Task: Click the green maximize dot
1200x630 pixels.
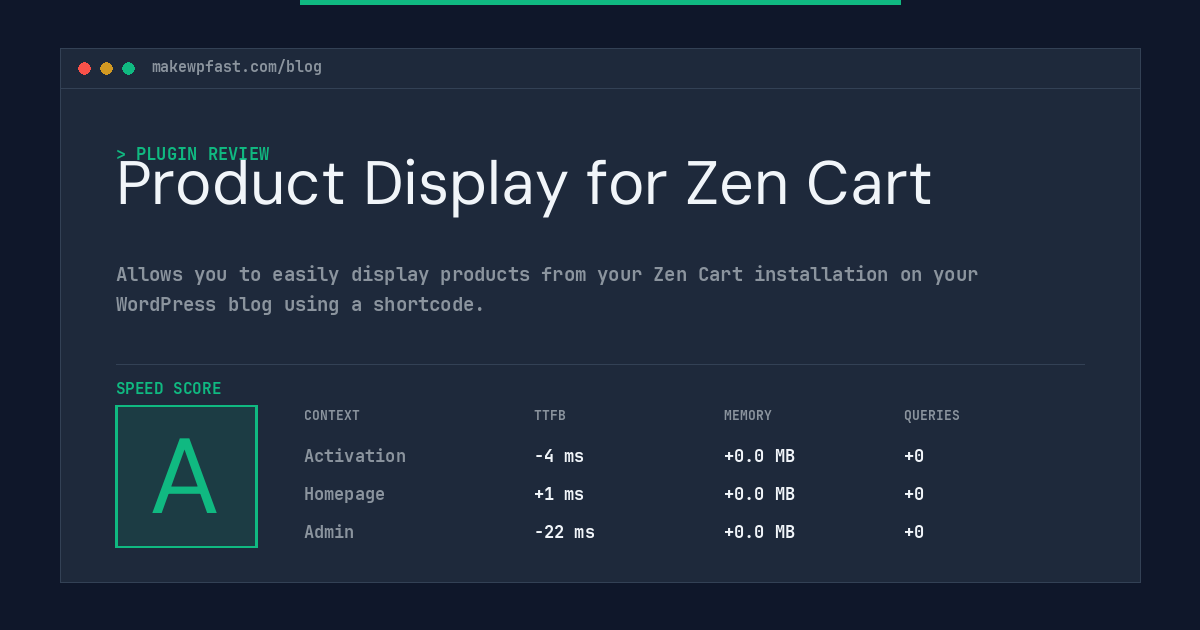Action: 128,68
